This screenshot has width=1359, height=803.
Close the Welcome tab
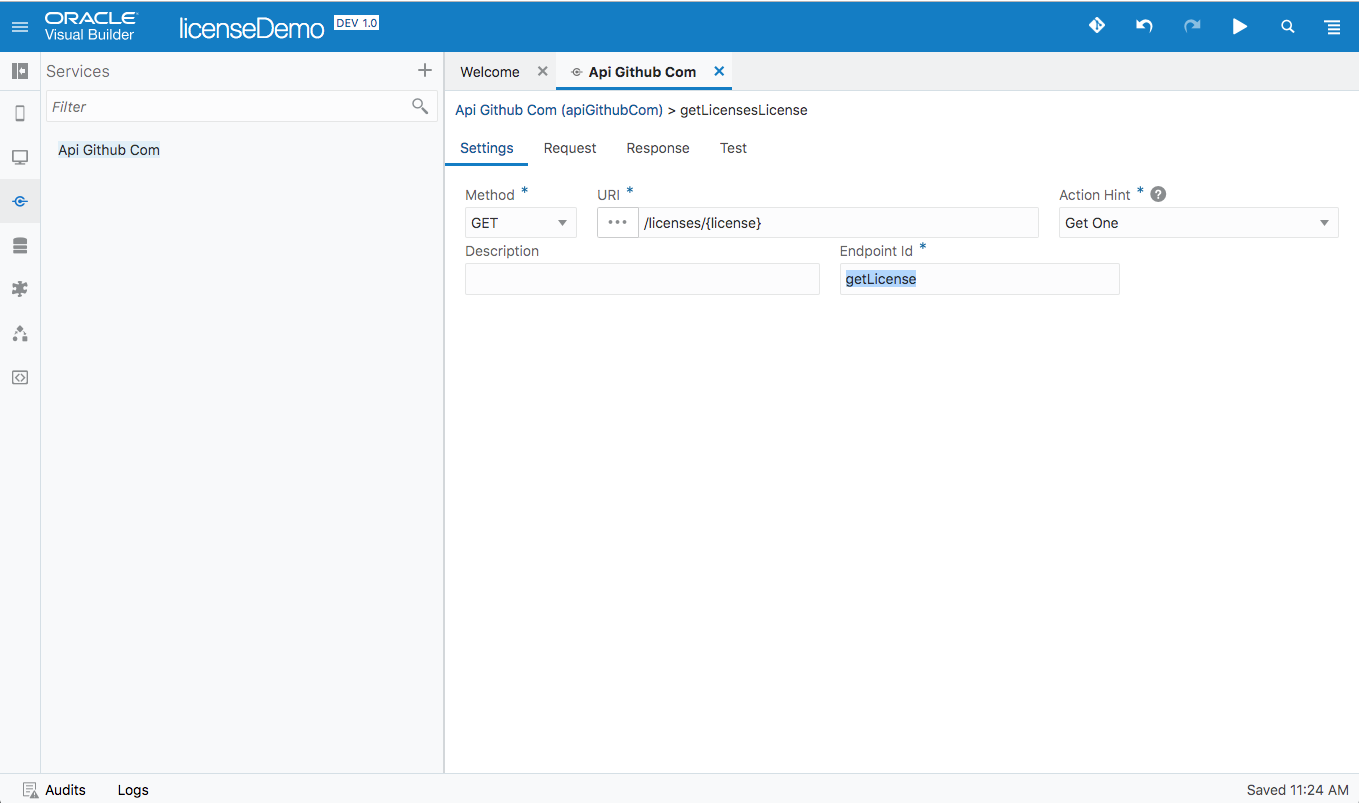[x=542, y=71]
